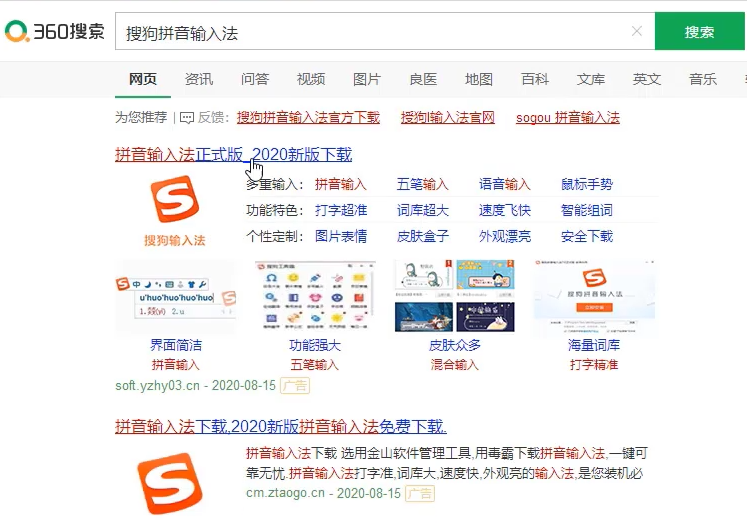Open suggestion 搜狗拼音输入法官方下载
This screenshot has width=747, height=528.
tap(308, 117)
